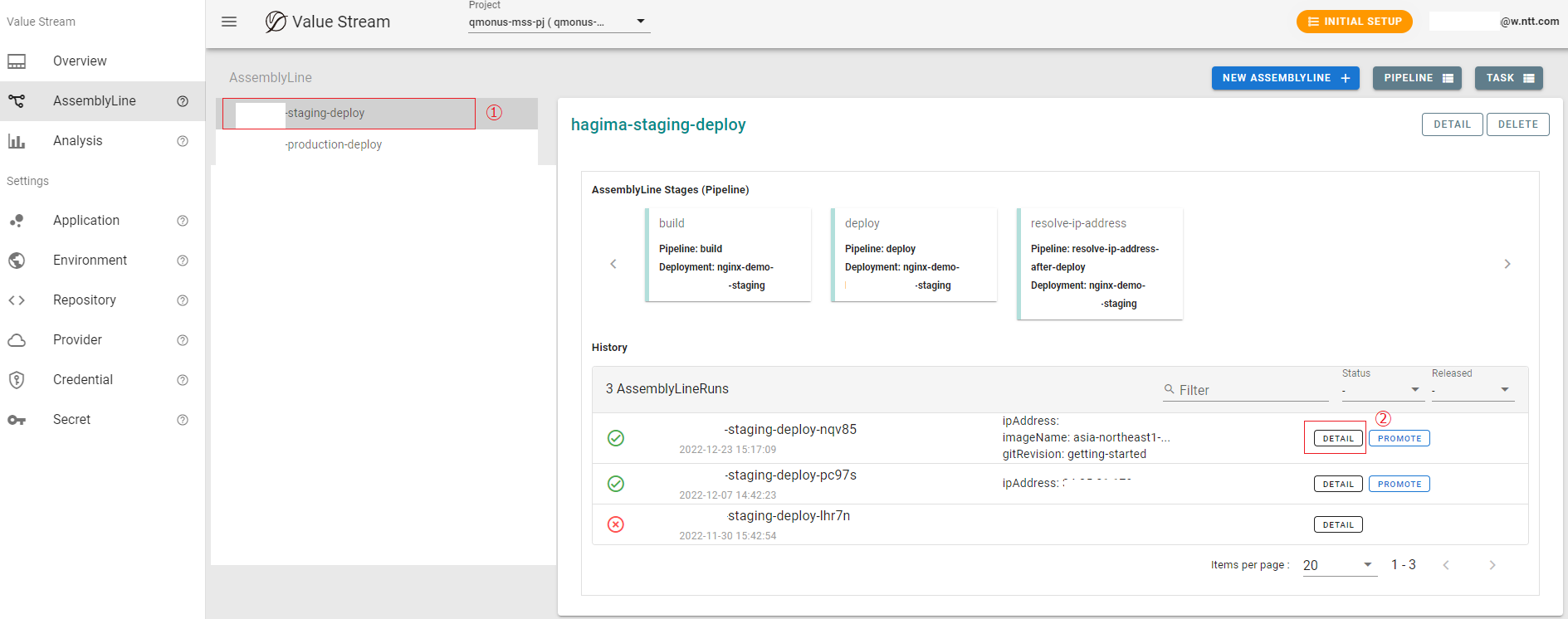Screen dimensions: 1568x619
Task: Promote the staging-deploy-nqv85 run
Action: (1399, 438)
